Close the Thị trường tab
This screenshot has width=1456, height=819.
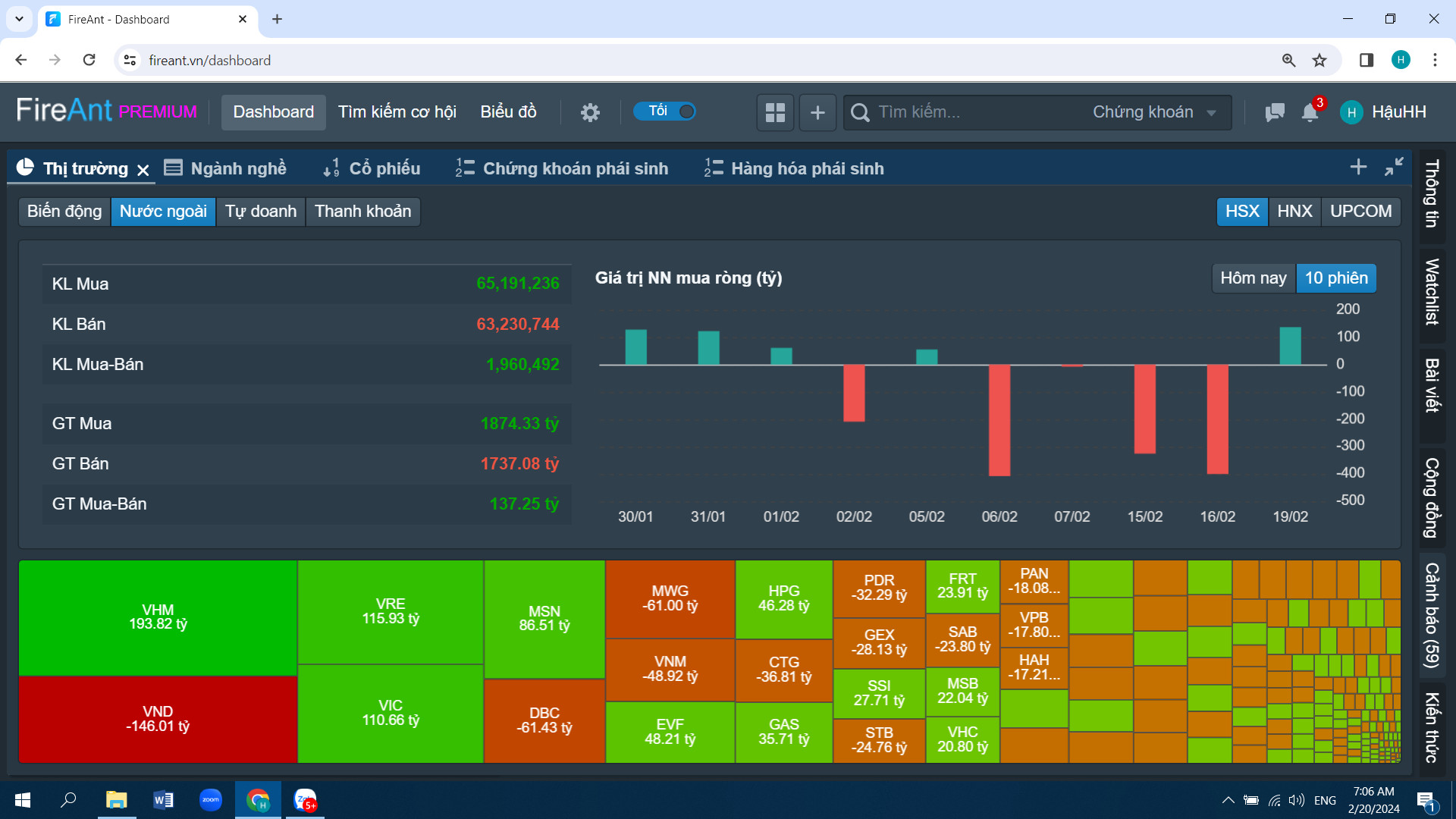tap(143, 170)
